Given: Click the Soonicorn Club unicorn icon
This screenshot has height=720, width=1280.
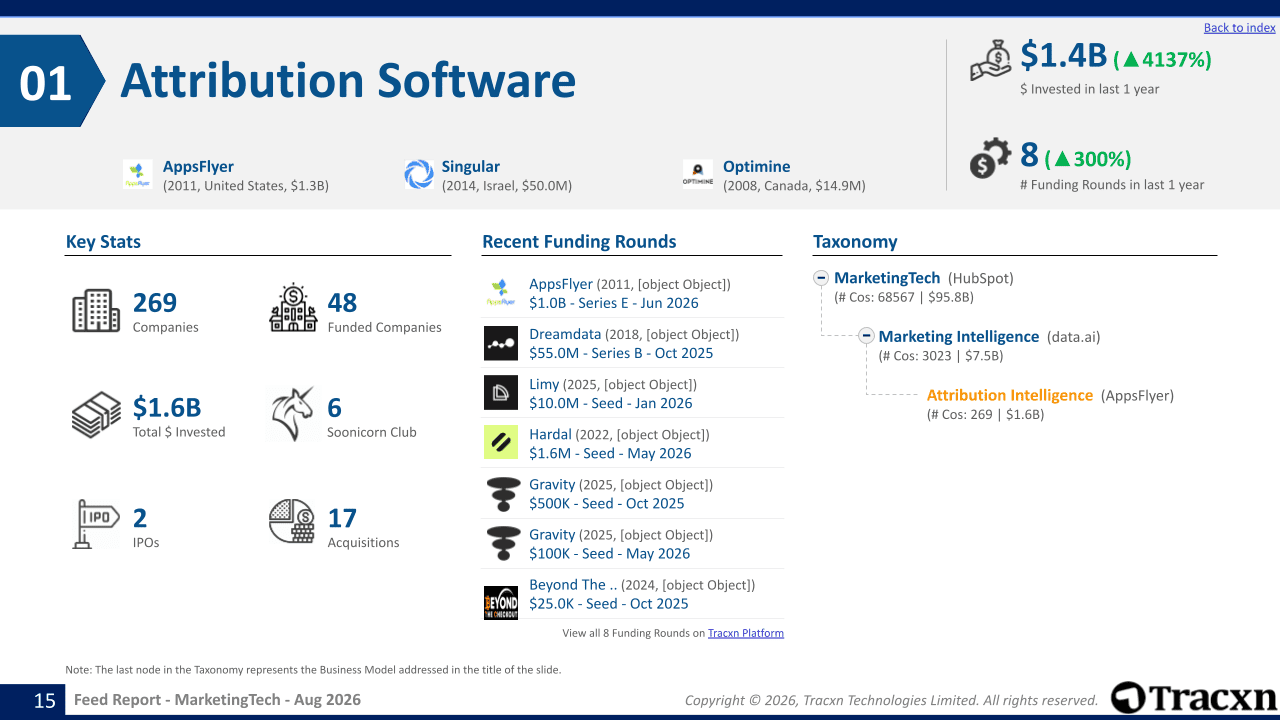Looking at the screenshot, I should click(x=293, y=415).
